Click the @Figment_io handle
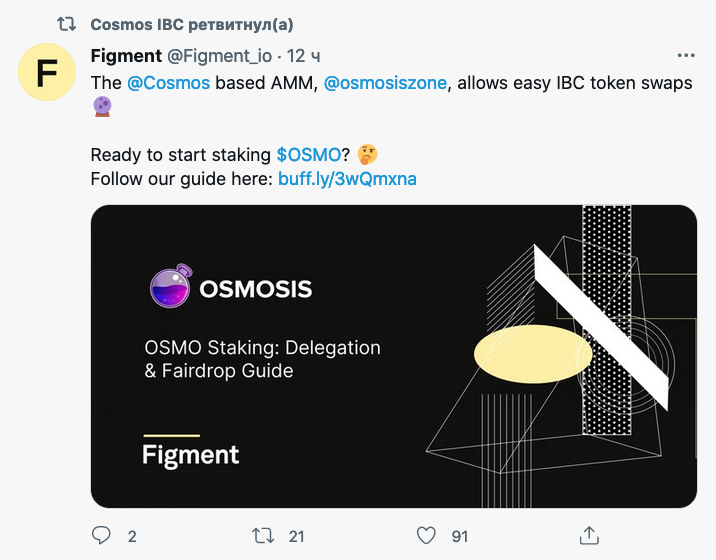 219,56
